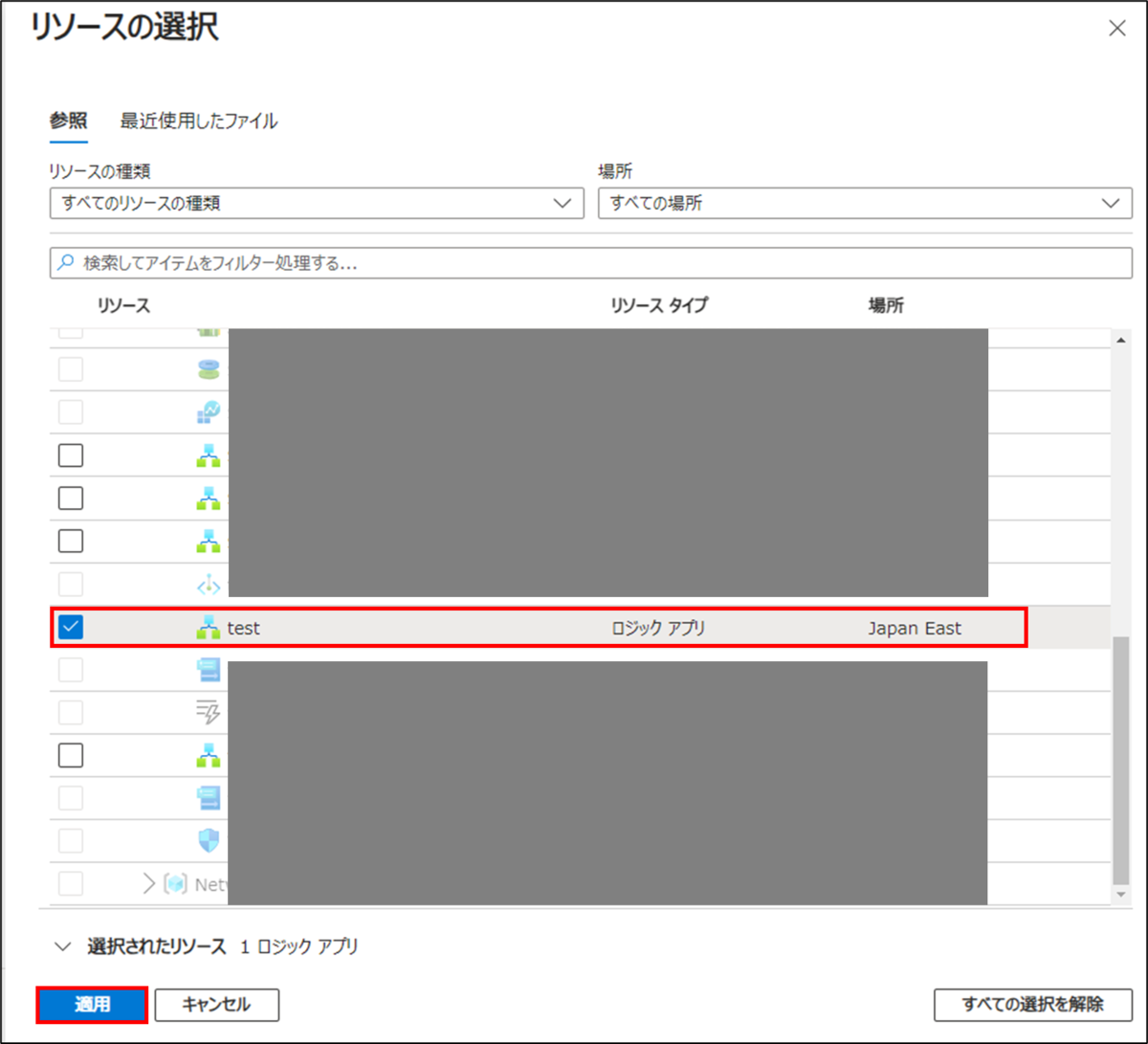The height and width of the screenshot is (1044, 1148).
Task: Click the disk-shaped resource icon
Action: point(208,369)
